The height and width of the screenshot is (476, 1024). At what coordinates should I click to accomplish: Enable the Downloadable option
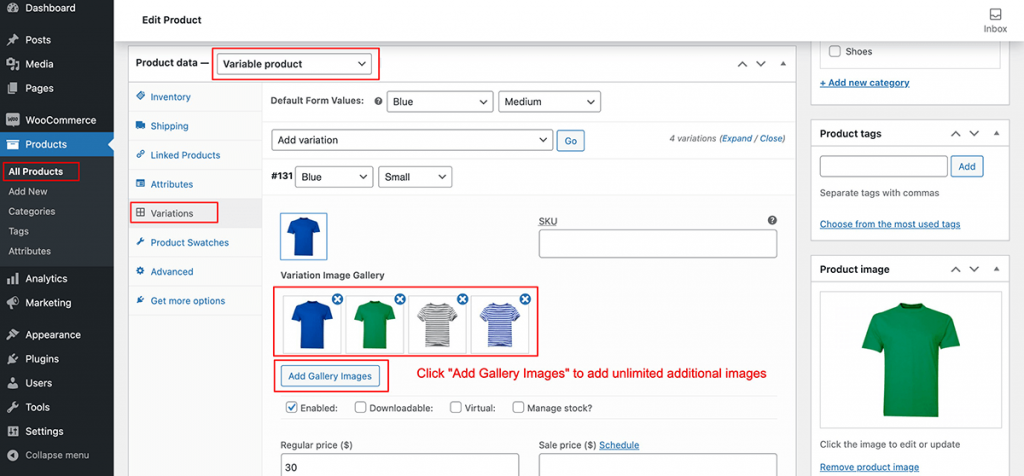(x=361, y=407)
